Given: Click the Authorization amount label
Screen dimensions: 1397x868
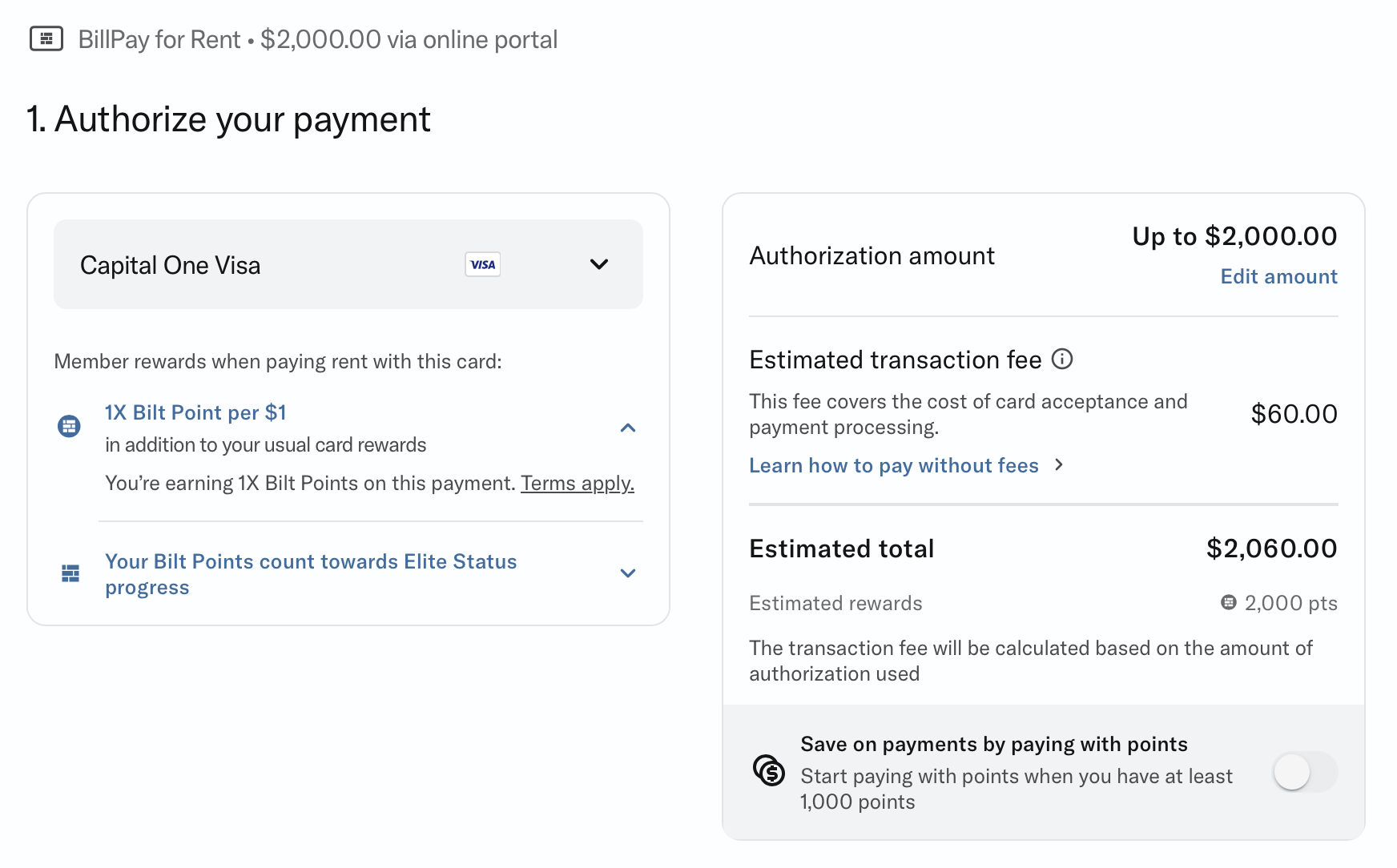Looking at the screenshot, I should click(x=872, y=255).
